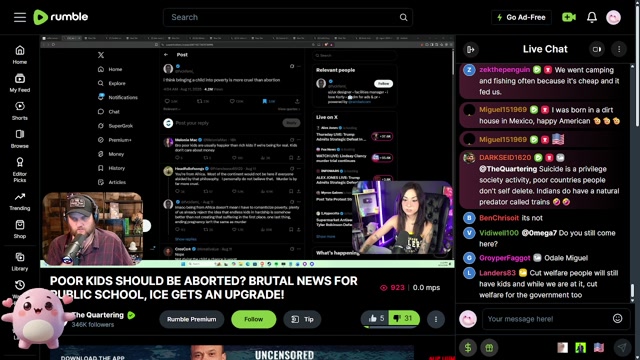Viewport: 640px width, 360px height.
Task: Open zekthepenguin's chat username
Action: click(x=504, y=70)
